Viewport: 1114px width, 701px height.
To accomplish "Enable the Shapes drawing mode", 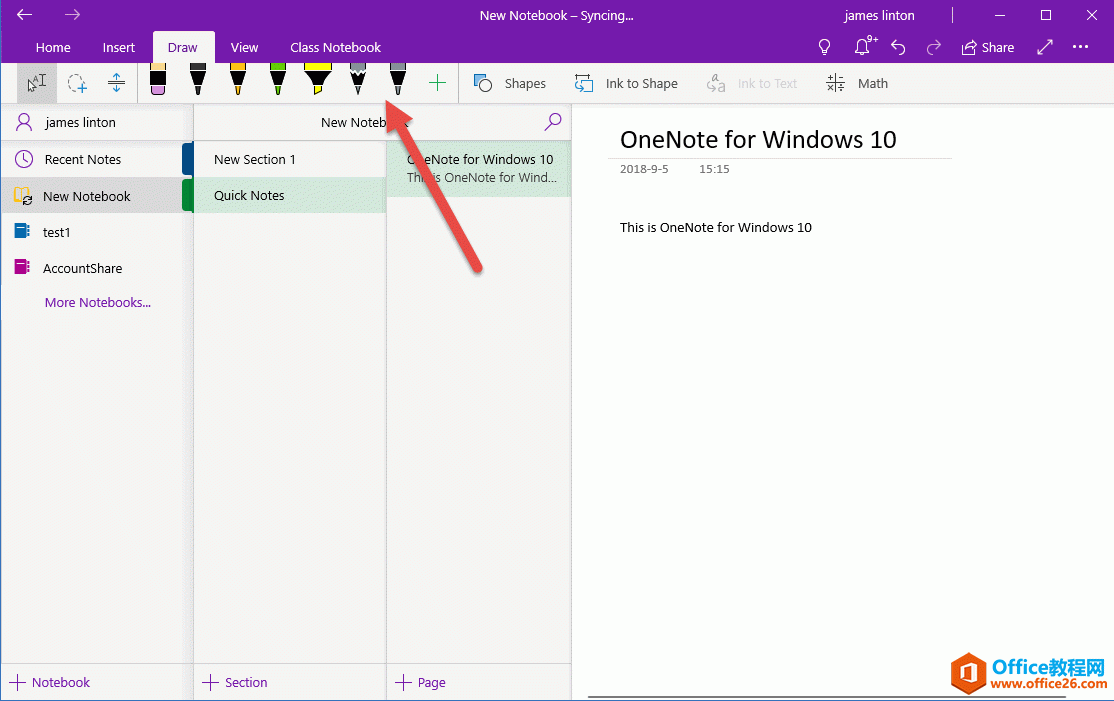I will [510, 83].
